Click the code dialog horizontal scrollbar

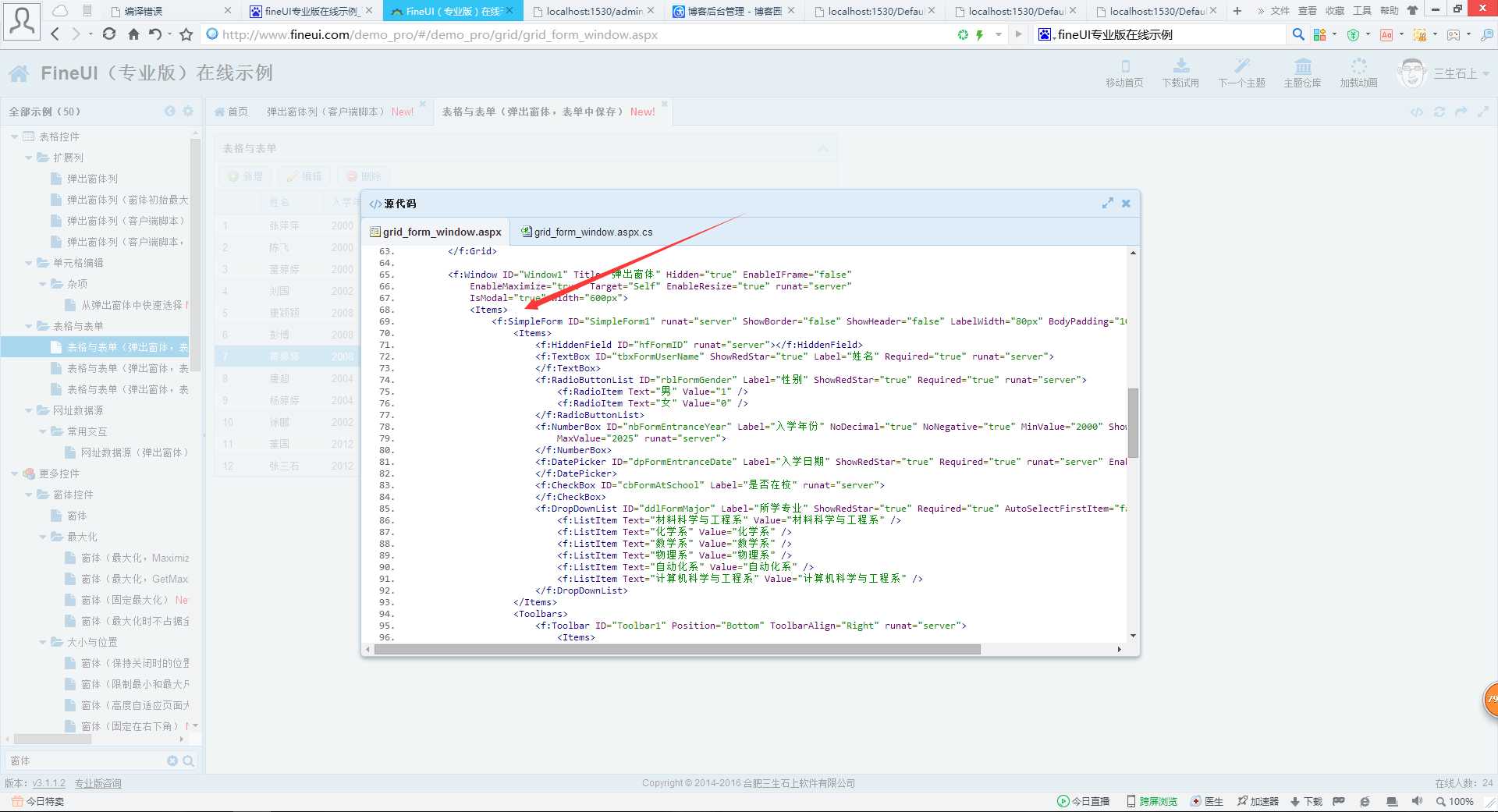(677, 649)
